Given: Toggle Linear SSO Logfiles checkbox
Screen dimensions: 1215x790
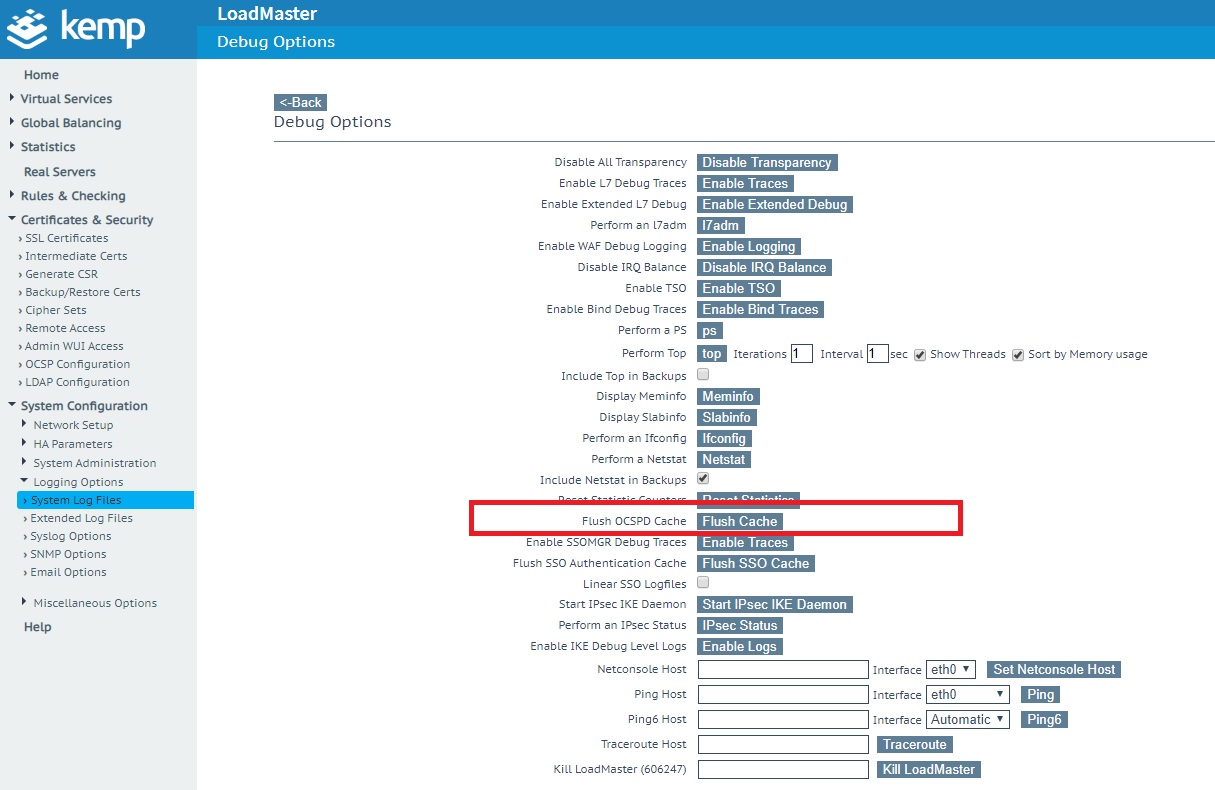Looking at the screenshot, I should pyautogui.click(x=703, y=582).
